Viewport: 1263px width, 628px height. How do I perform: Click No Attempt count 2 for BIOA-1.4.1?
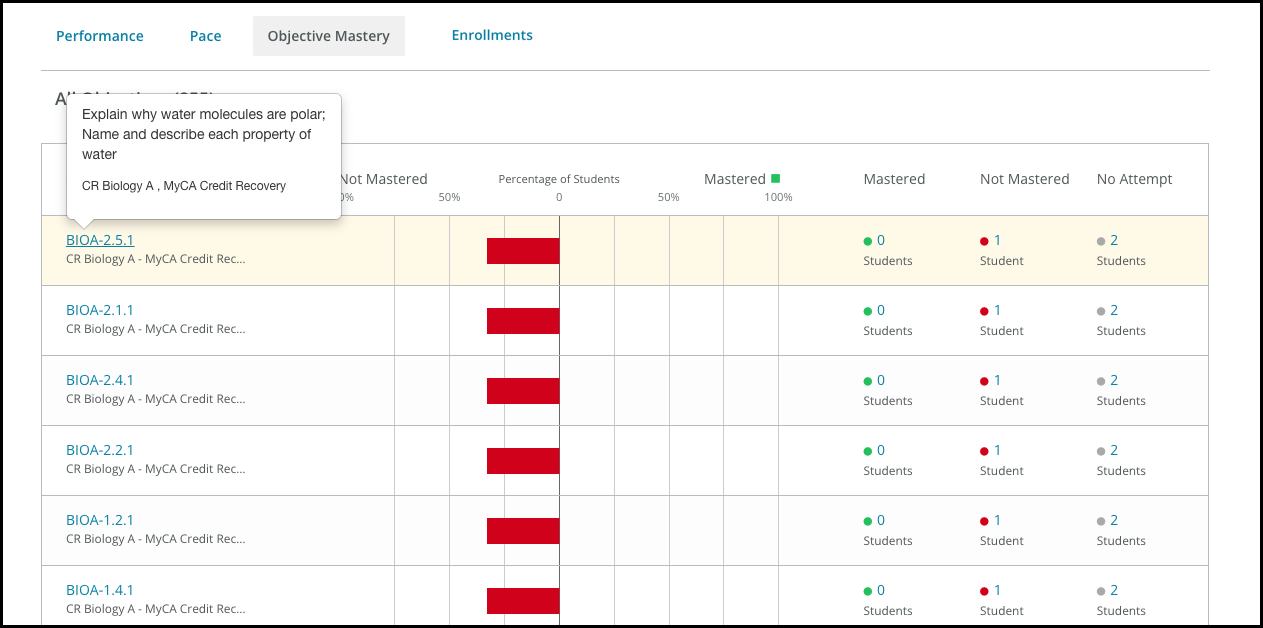[x=1114, y=590]
